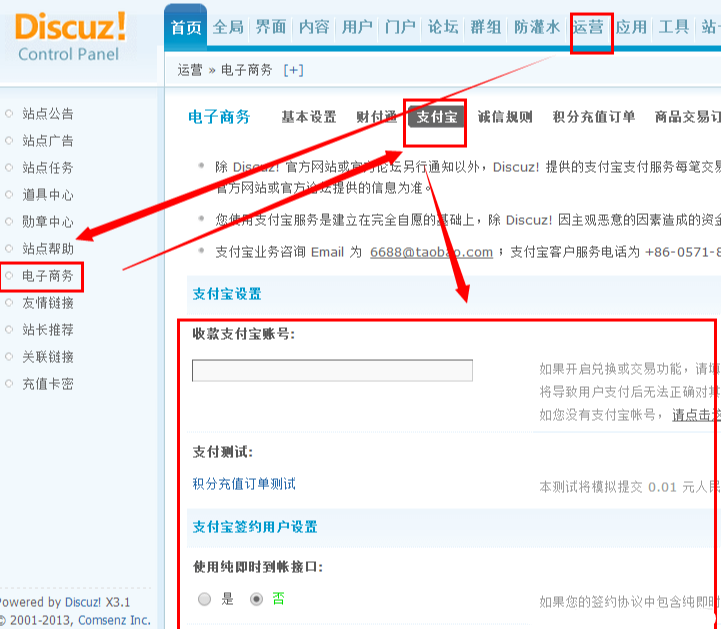726x629 pixels.
Task: Open 友情链接 in the sidebar
Action: 48,303
